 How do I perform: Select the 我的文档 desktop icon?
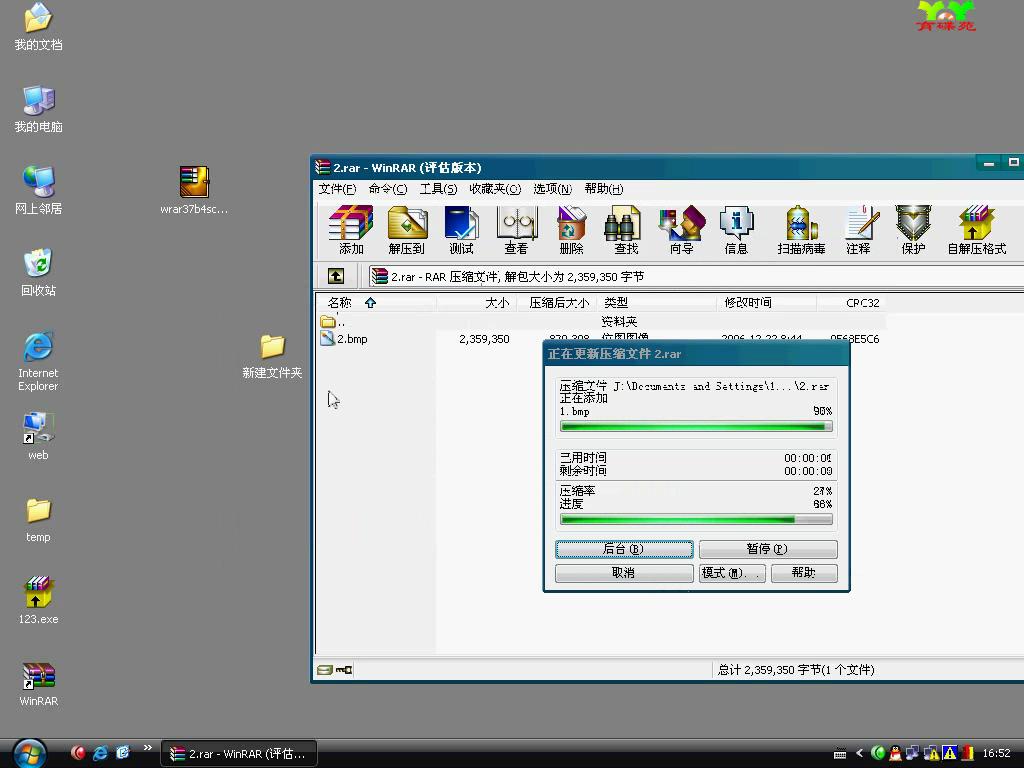pyautogui.click(x=38, y=27)
